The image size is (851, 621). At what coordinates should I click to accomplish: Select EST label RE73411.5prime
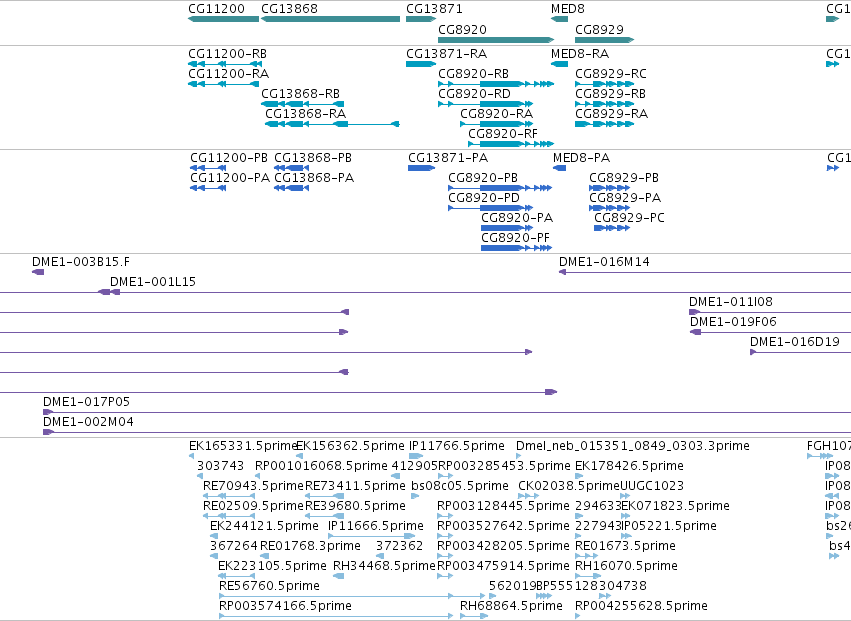[355, 486]
